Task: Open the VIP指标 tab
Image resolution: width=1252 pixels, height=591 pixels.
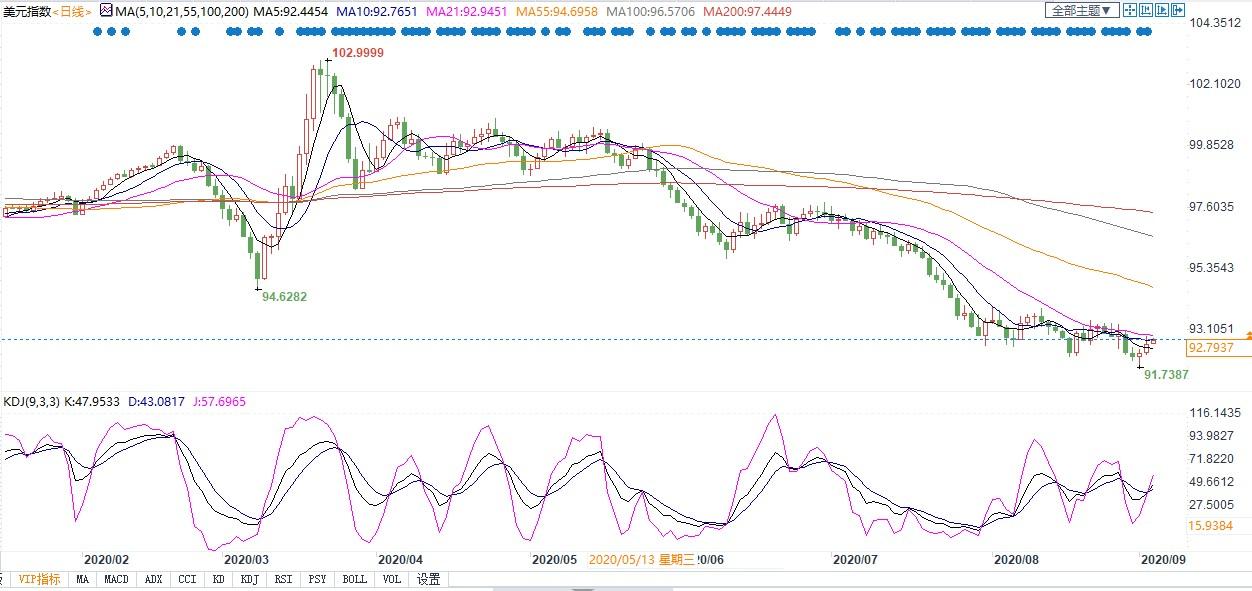Action: tap(39, 579)
